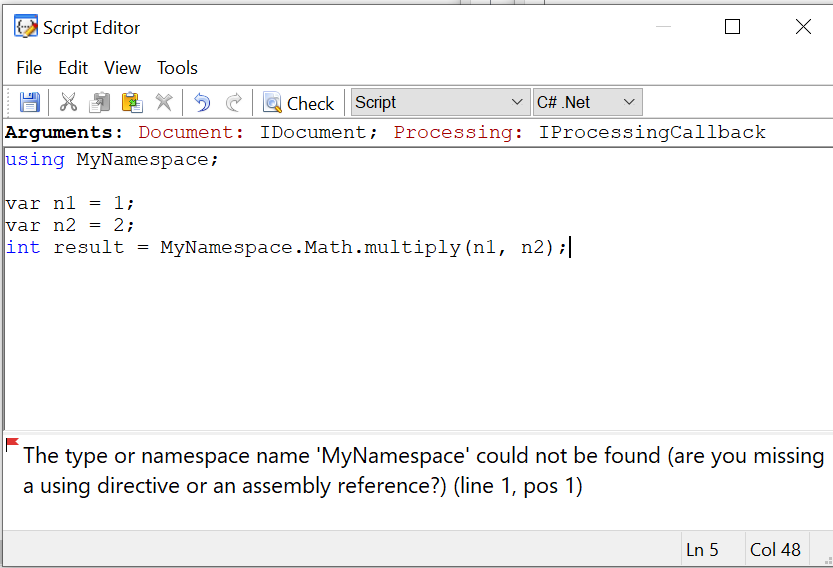Click the 'int result' multiply code line
The height and width of the screenshot is (568, 833).
(287, 247)
